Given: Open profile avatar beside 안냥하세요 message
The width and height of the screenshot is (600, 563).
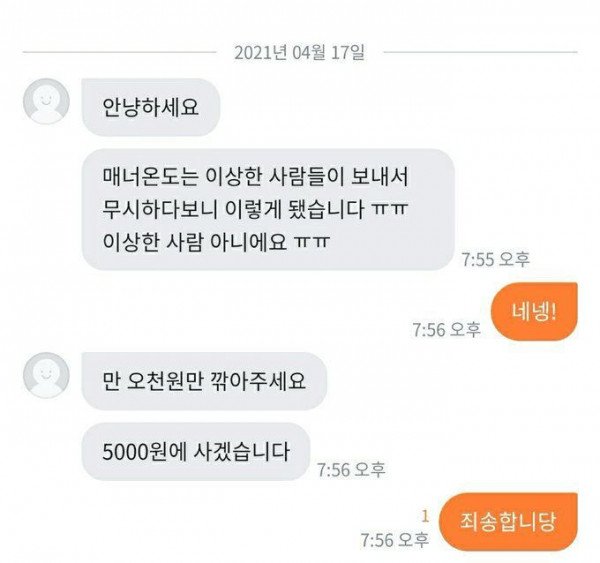Looking at the screenshot, I should tap(46, 101).
